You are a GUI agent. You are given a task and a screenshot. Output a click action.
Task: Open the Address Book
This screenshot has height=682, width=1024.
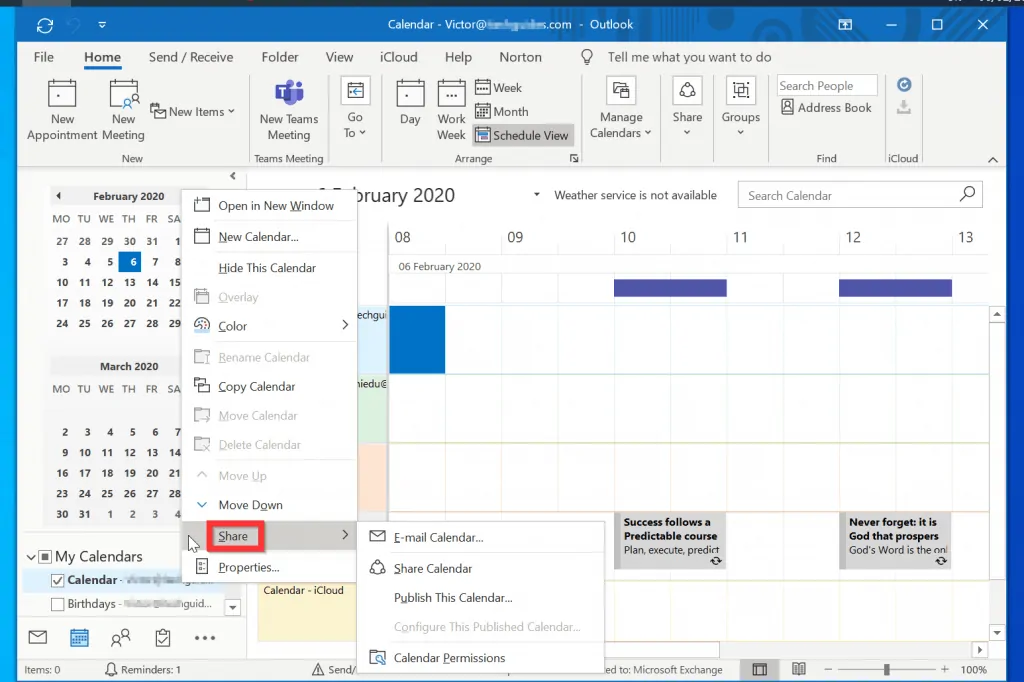click(826, 108)
